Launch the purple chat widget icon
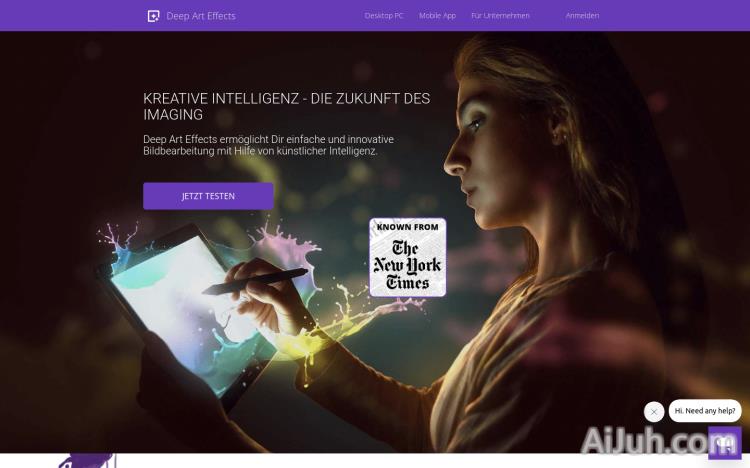 click(725, 444)
